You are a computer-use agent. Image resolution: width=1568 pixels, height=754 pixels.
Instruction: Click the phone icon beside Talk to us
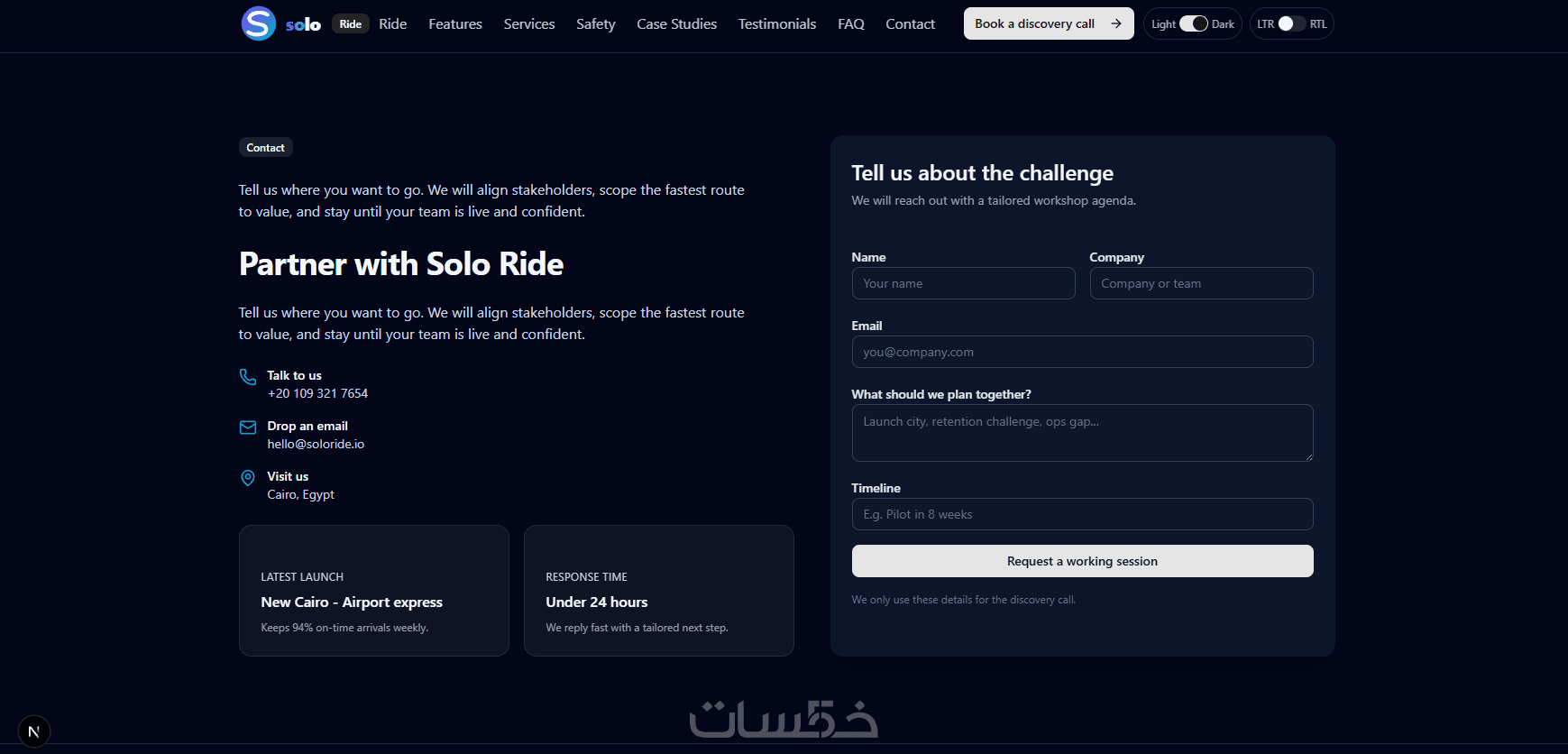(x=248, y=377)
